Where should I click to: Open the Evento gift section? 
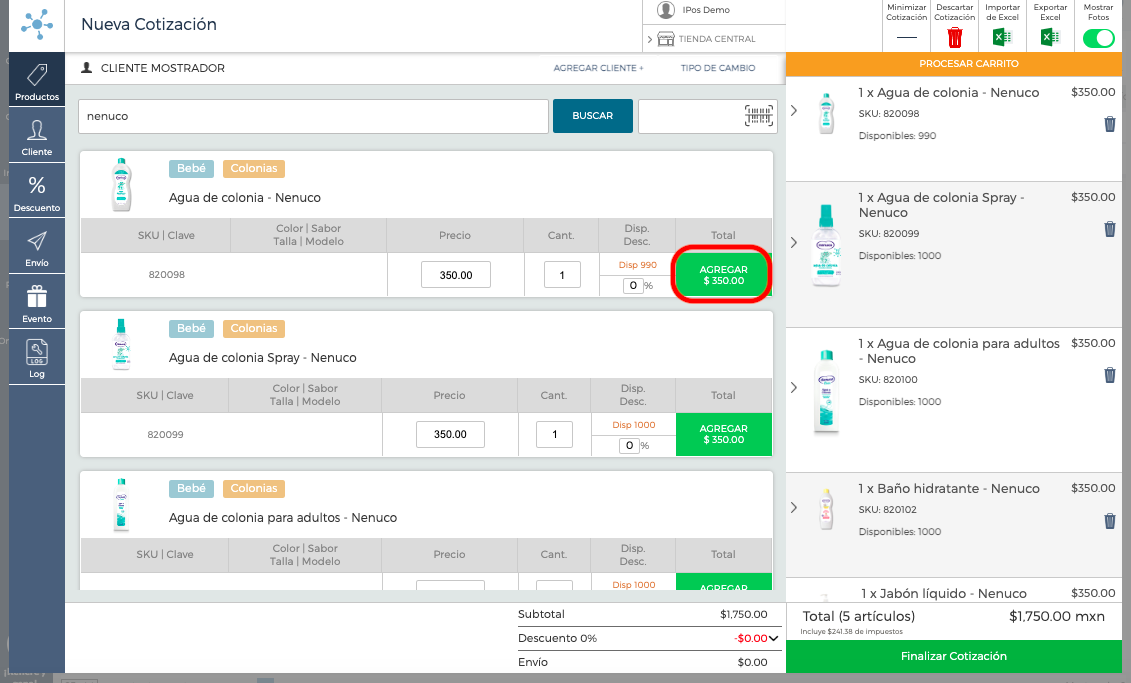coord(37,302)
